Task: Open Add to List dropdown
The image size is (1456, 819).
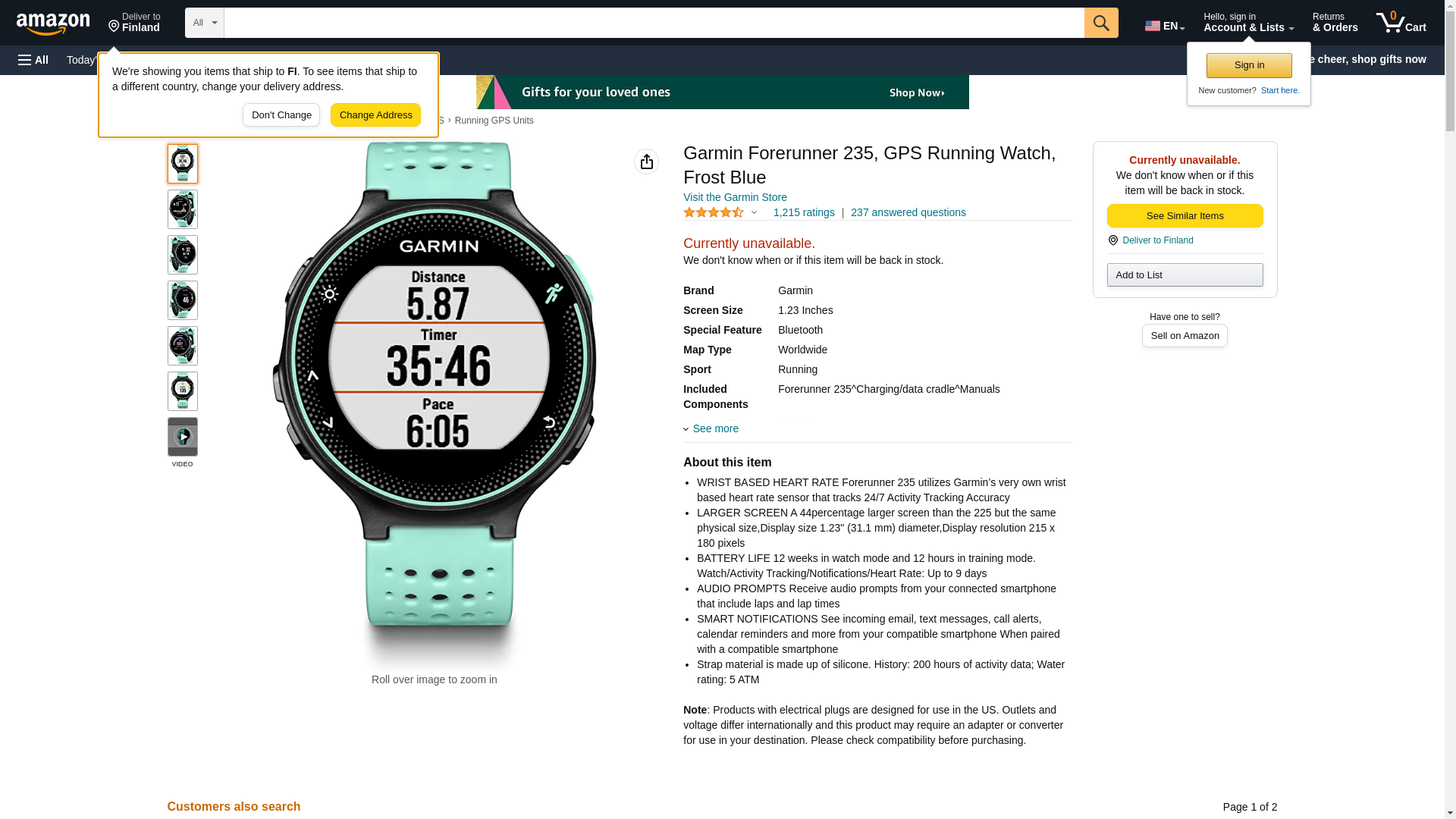Action: tap(1185, 275)
